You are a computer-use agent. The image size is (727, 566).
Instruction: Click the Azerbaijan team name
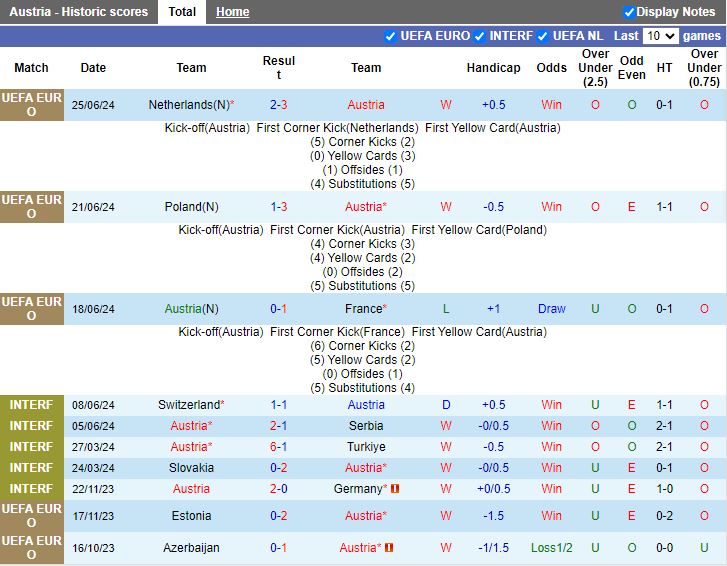pos(191,547)
